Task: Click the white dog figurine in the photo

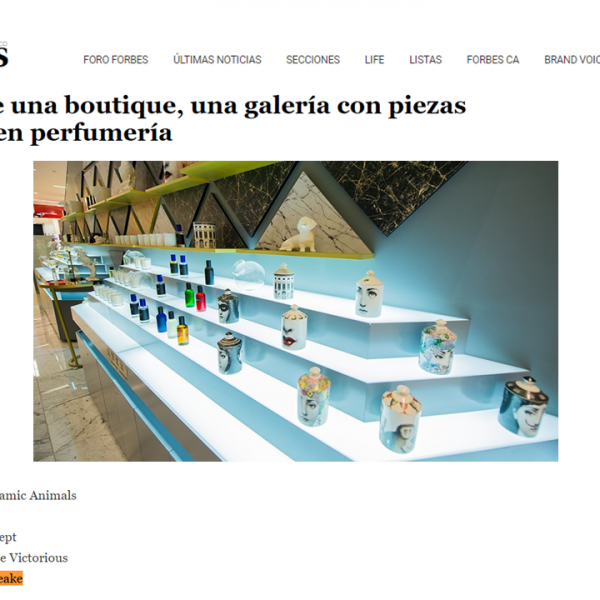Action: click(299, 234)
